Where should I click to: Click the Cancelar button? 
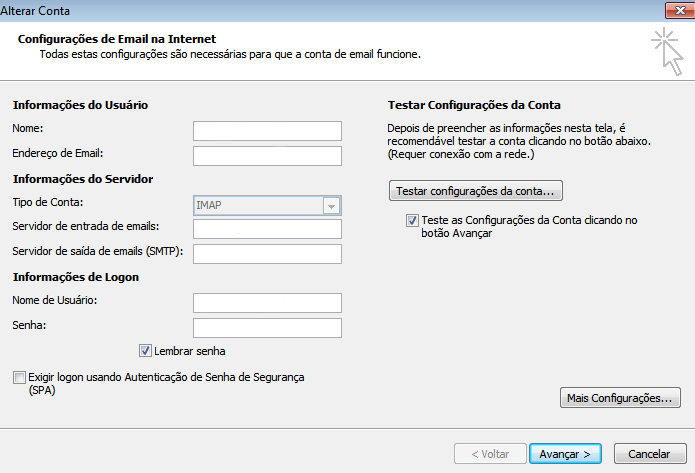click(x=650, y=454)
